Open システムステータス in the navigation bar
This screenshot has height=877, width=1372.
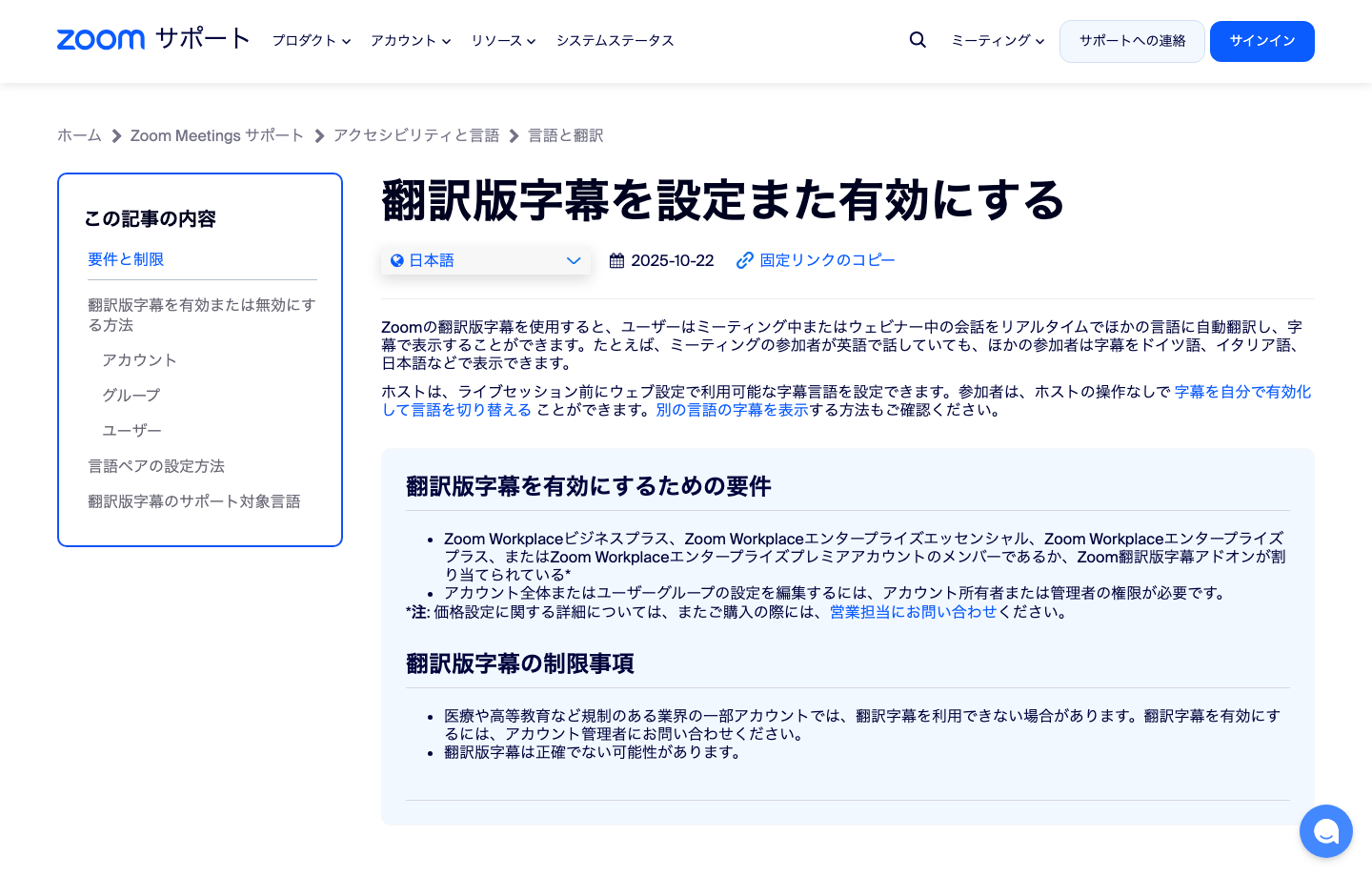point(615,41)
